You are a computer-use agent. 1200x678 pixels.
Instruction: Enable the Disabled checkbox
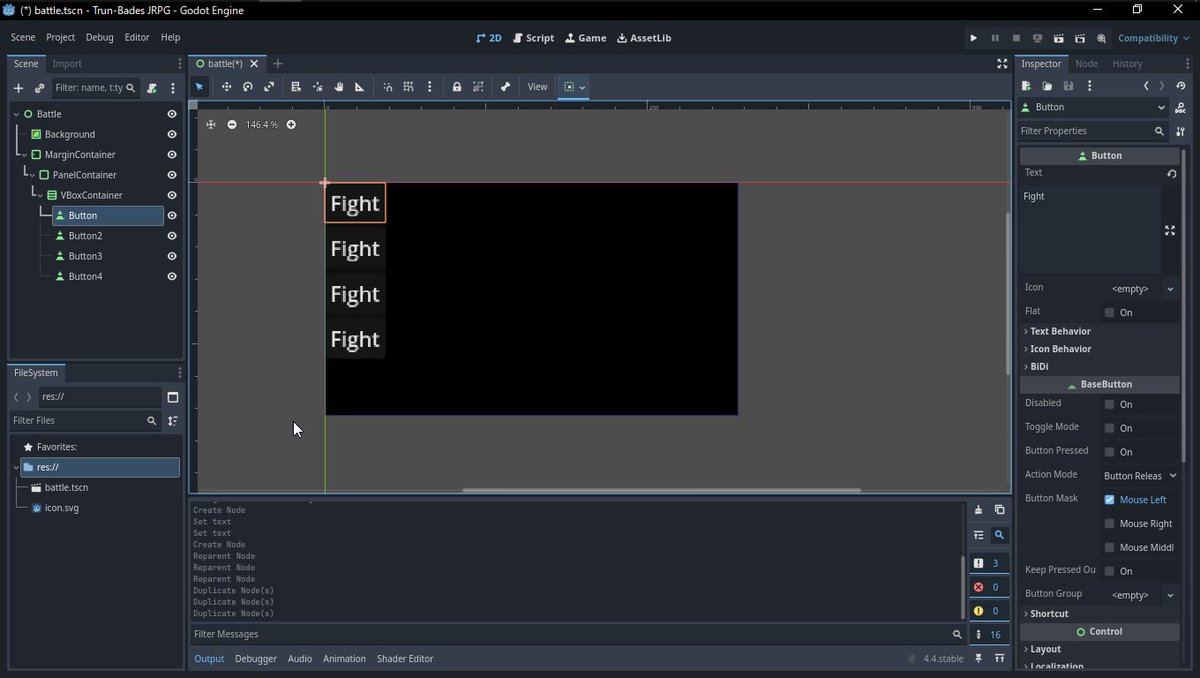click(1109, 404)
